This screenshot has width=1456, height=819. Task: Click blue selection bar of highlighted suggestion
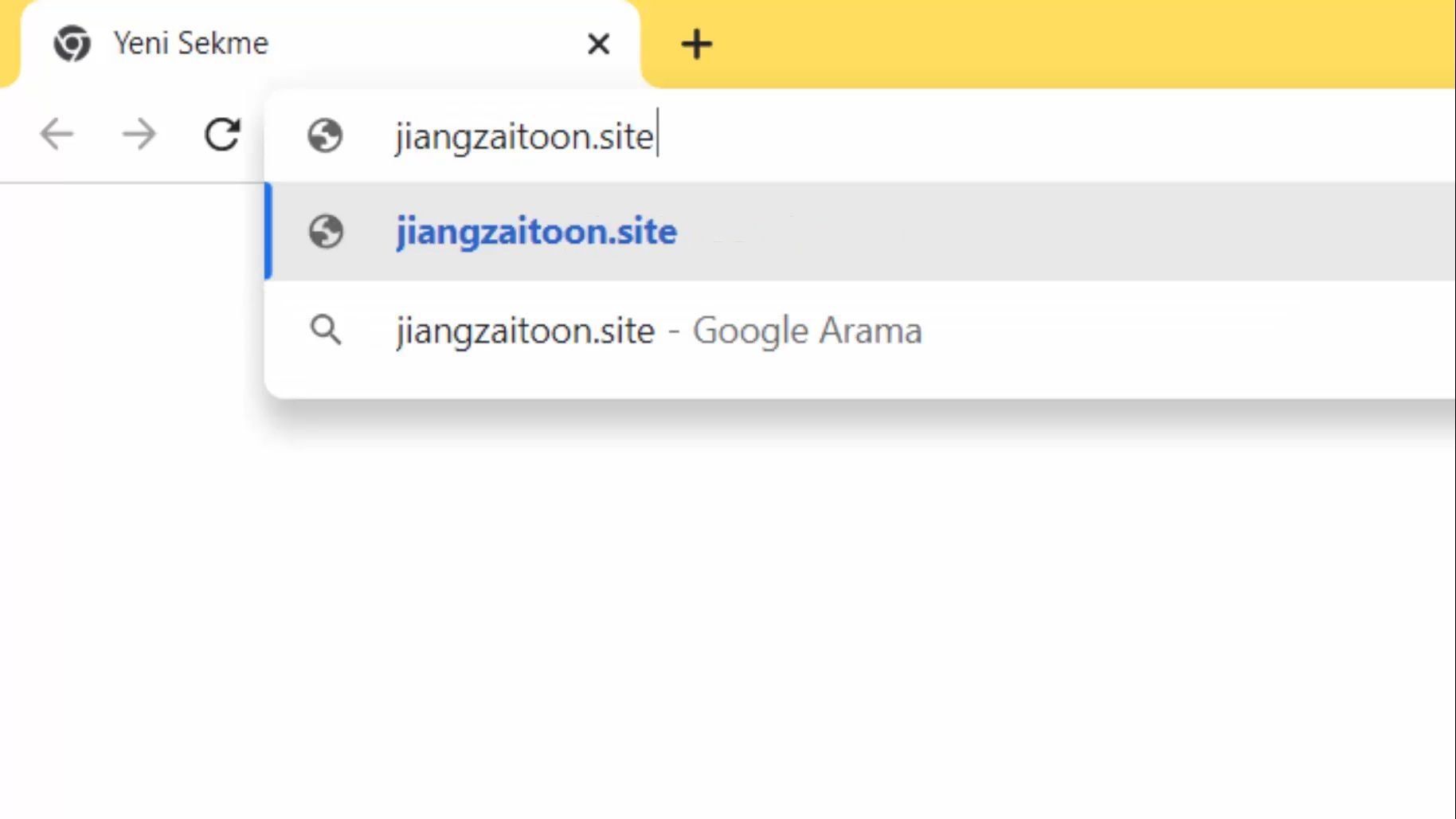(268, 232)
